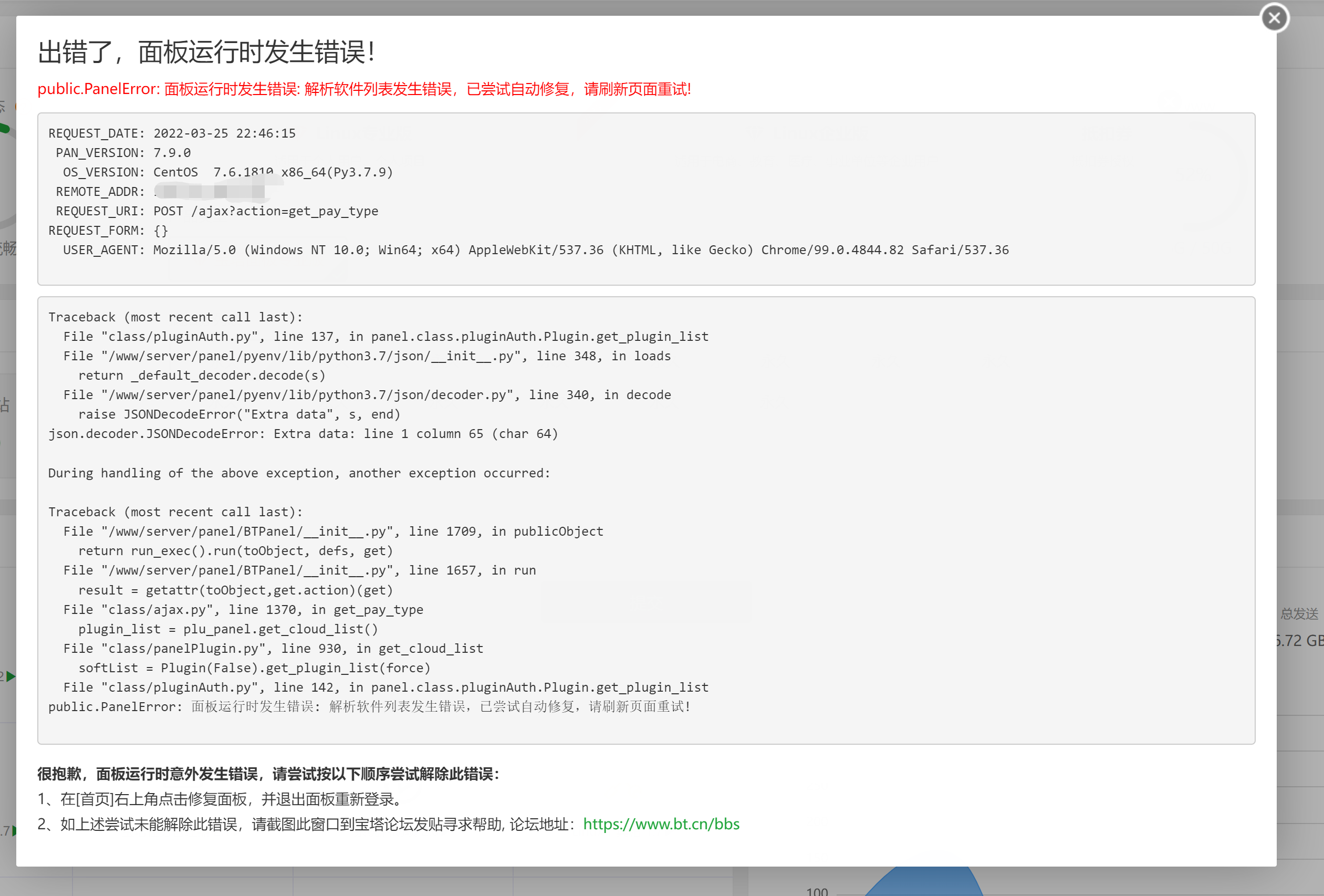Click the bold 很抱歉 apology instruction line
The image size is (1324, 896).
pos(268,774)
